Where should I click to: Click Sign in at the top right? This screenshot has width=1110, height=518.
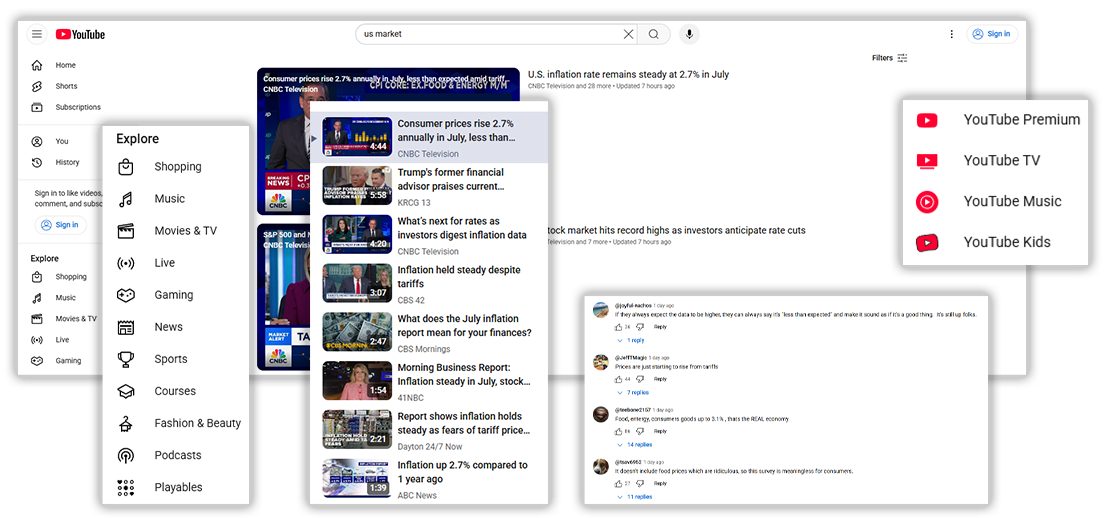tap(992, 34)
